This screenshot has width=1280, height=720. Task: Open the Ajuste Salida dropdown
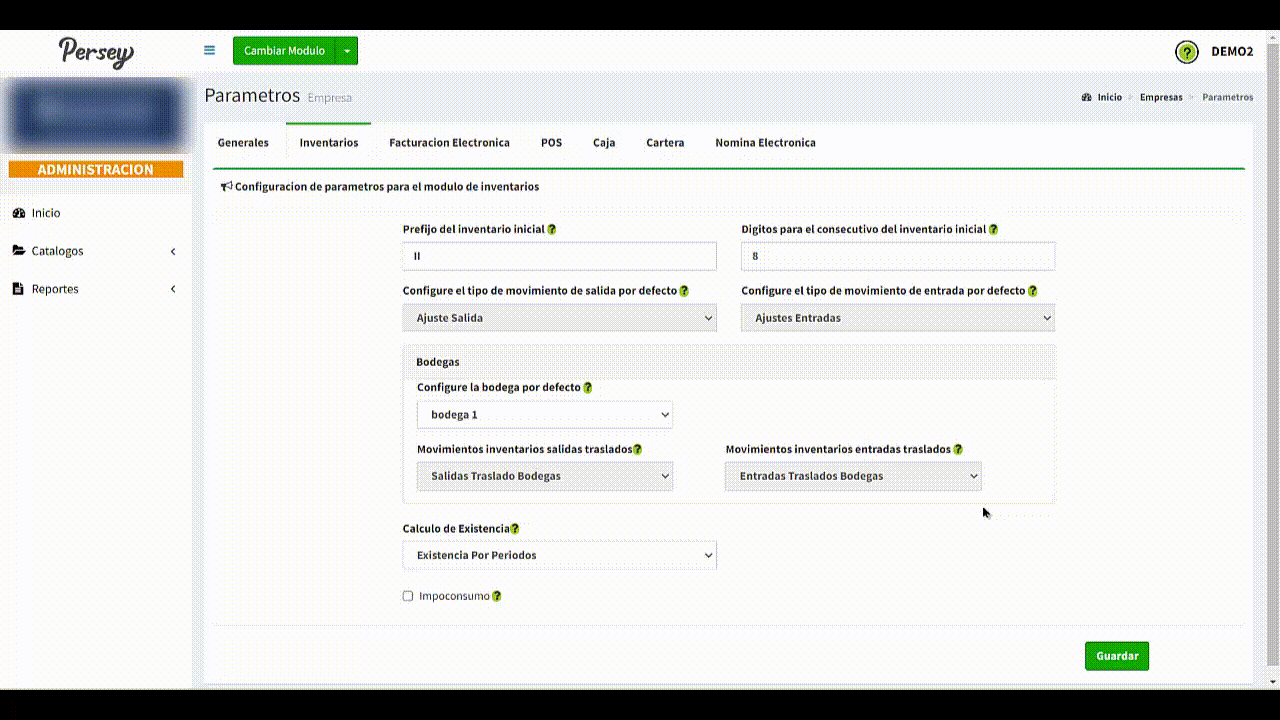[559, 318]
